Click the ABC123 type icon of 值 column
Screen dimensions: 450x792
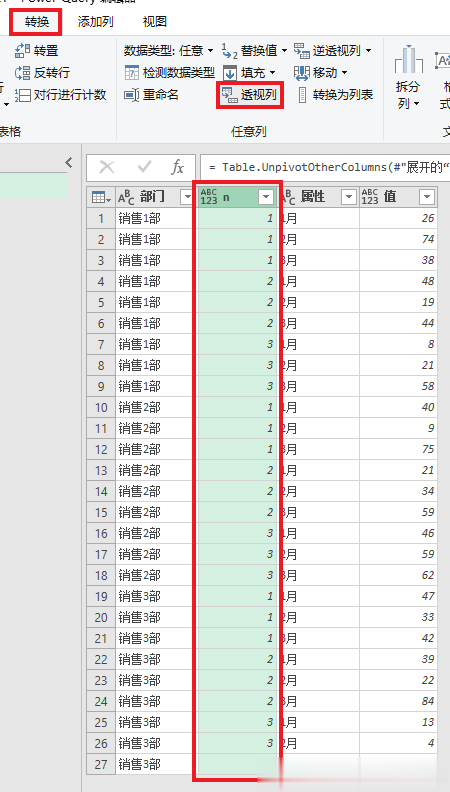[370, 197]
